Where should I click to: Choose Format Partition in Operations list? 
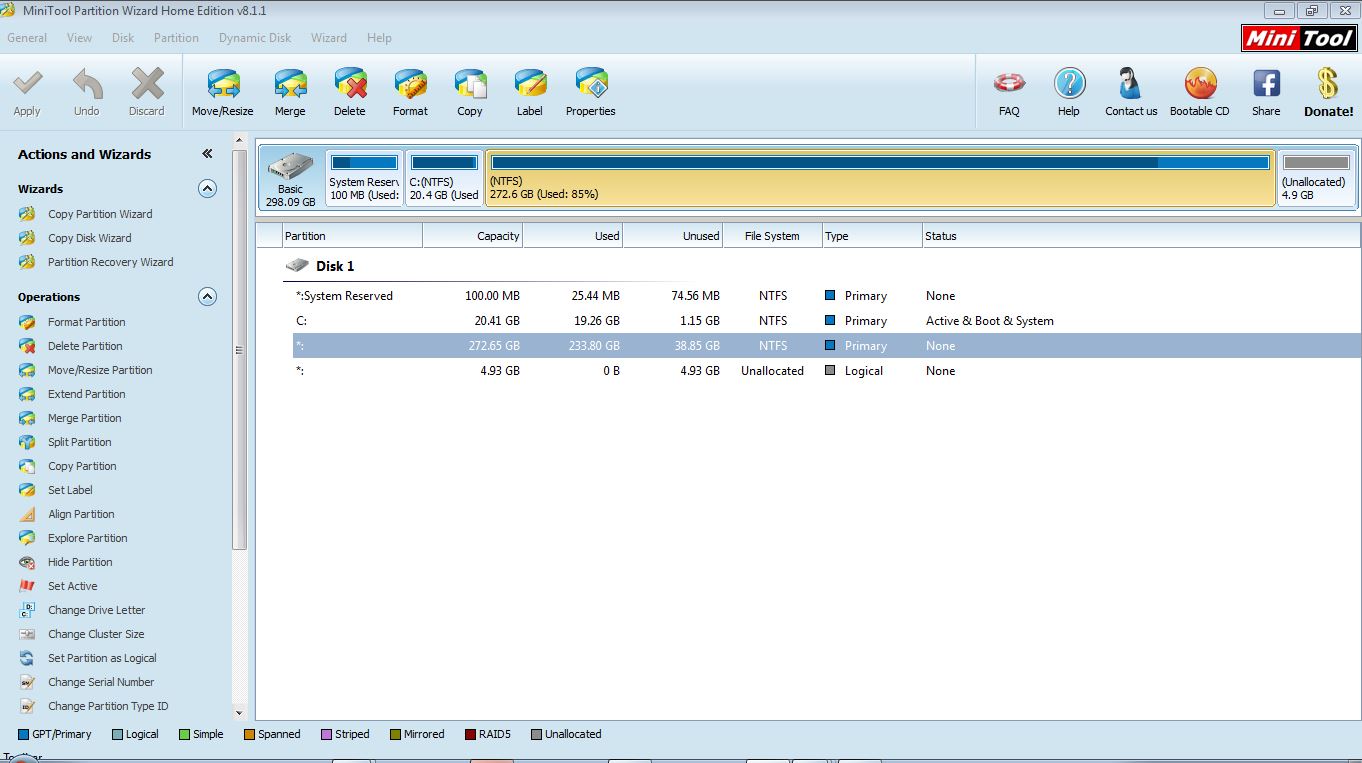pos(86,322)
